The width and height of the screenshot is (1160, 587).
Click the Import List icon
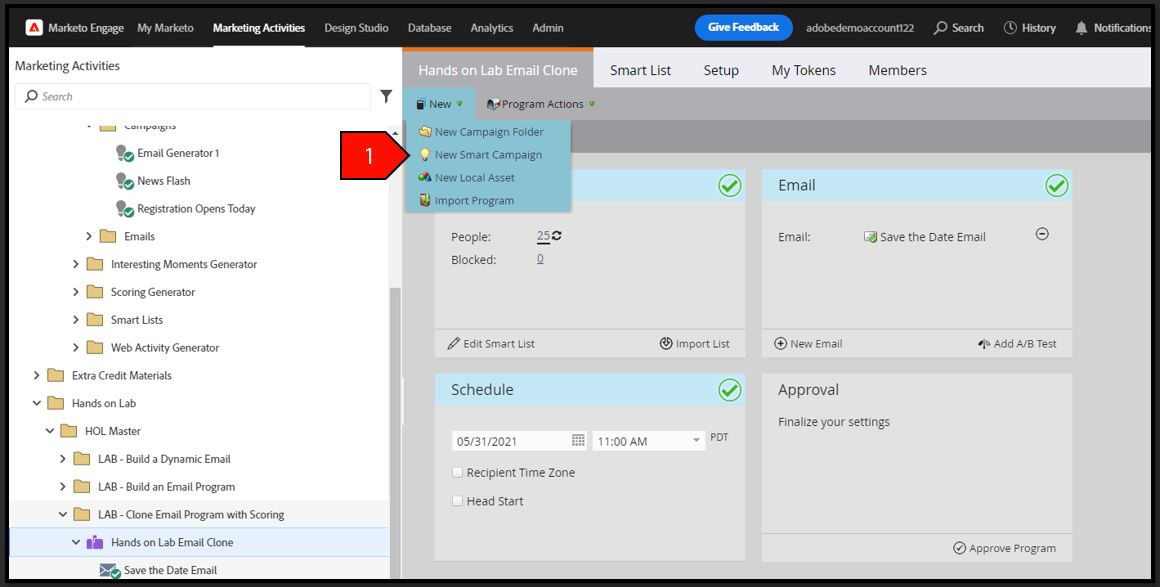666,343
